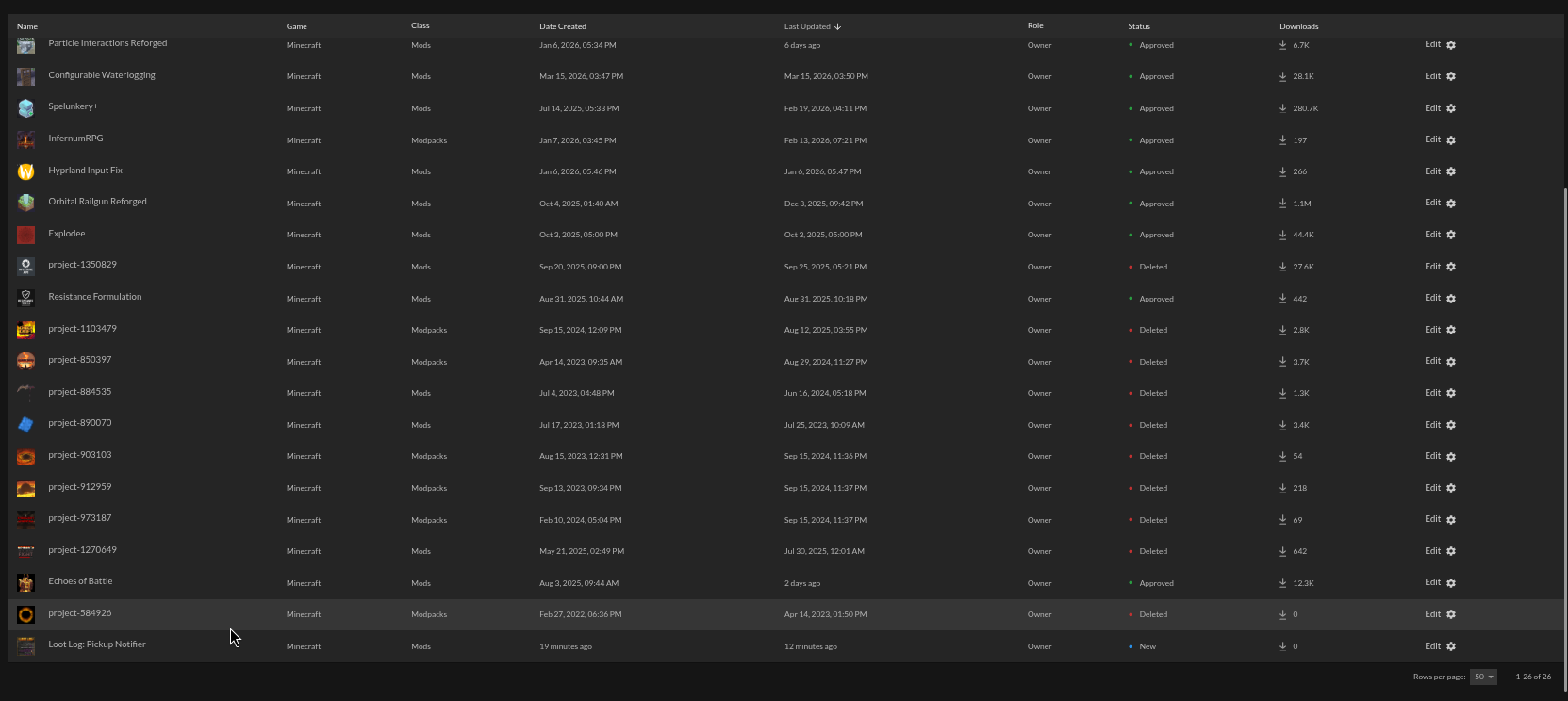The width and height of the screenshot is (1568, 701).
Task: Open settings gear for Resistance Formulation
Action: pos(1451,299)
